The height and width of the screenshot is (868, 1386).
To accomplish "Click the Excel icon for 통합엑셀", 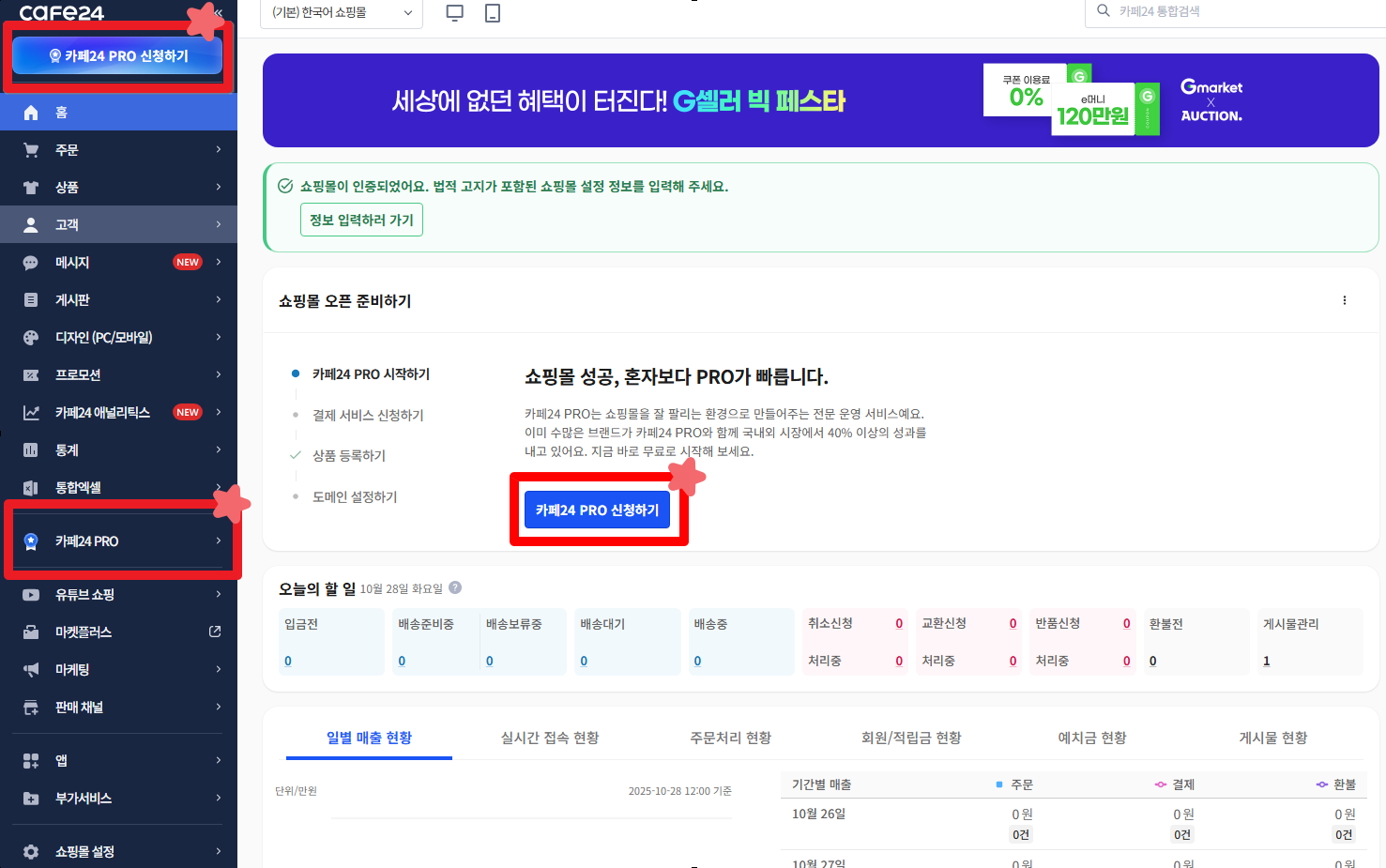I will click(x=31, y=488).
